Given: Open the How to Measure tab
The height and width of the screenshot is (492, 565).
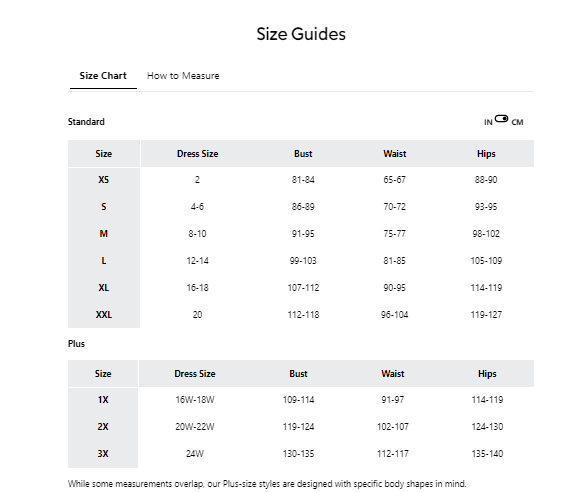Looking at the screenshot, I should click(183, 76).
